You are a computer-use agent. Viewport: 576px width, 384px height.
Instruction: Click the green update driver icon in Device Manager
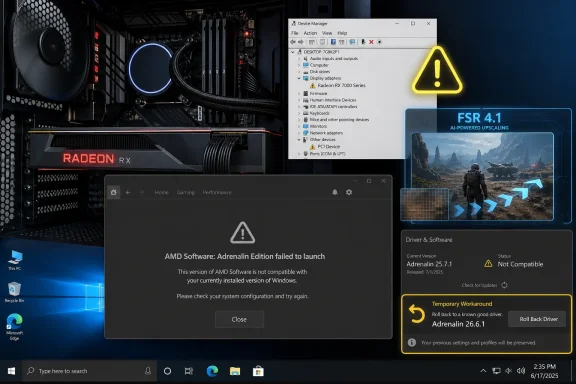[363, 42]
